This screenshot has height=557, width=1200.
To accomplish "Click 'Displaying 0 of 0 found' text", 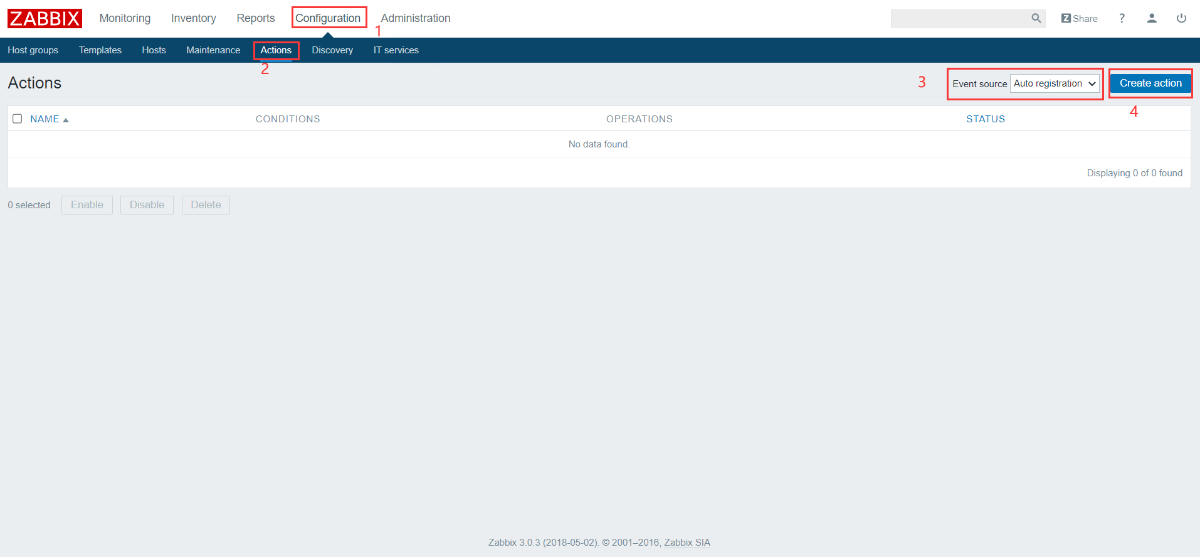I will coord(1135,173).
